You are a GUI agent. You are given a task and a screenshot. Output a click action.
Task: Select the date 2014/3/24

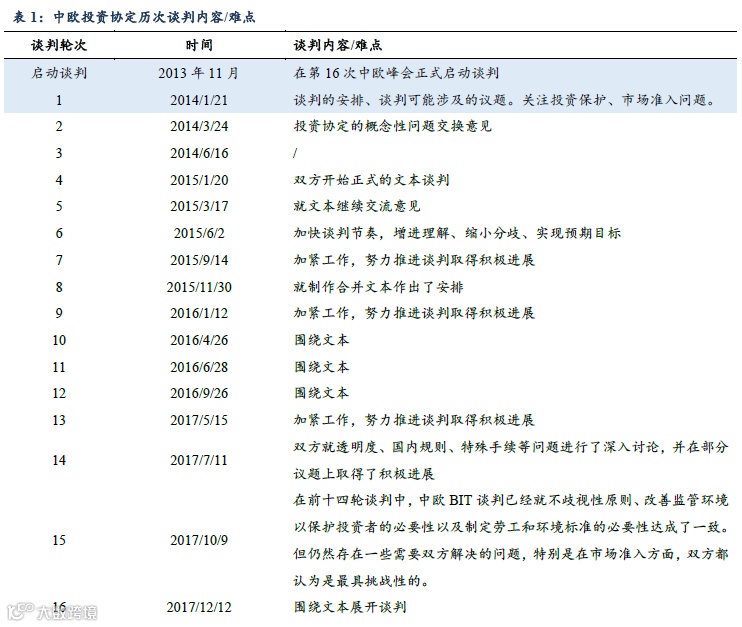(x=199, y=126)
